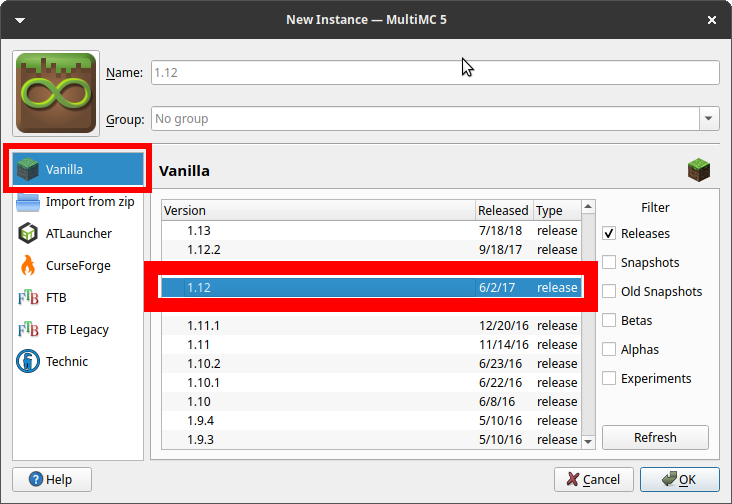Screen dimensions: 732x504
Task: Click the Refresh button
Action: [x=655, y=437]
